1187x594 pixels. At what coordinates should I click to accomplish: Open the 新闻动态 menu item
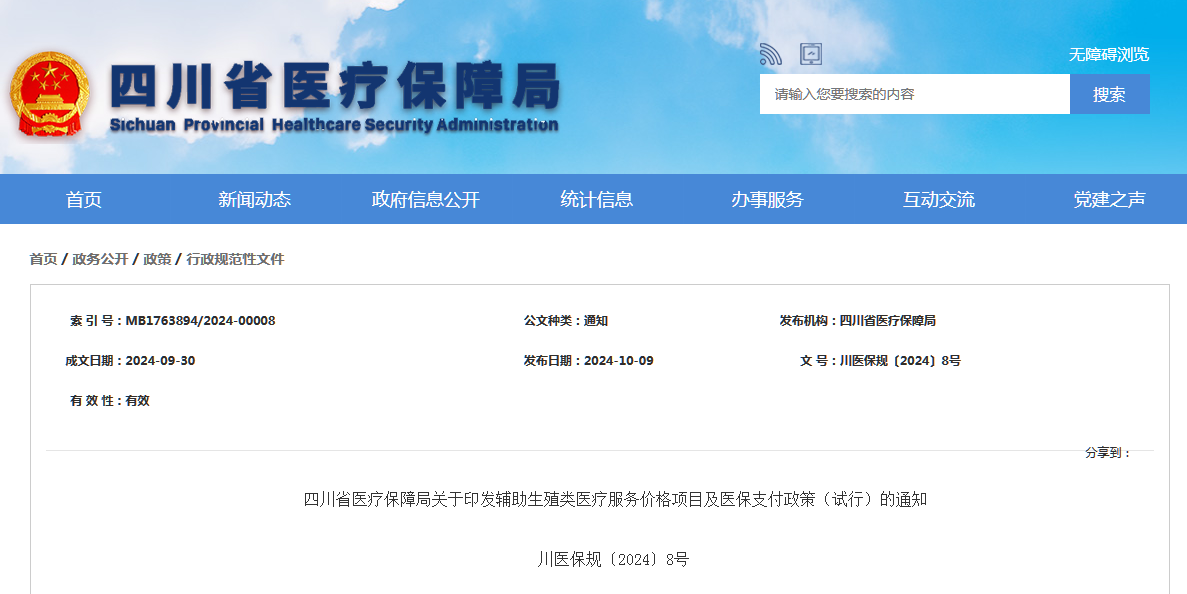click(x=256, y=199)
